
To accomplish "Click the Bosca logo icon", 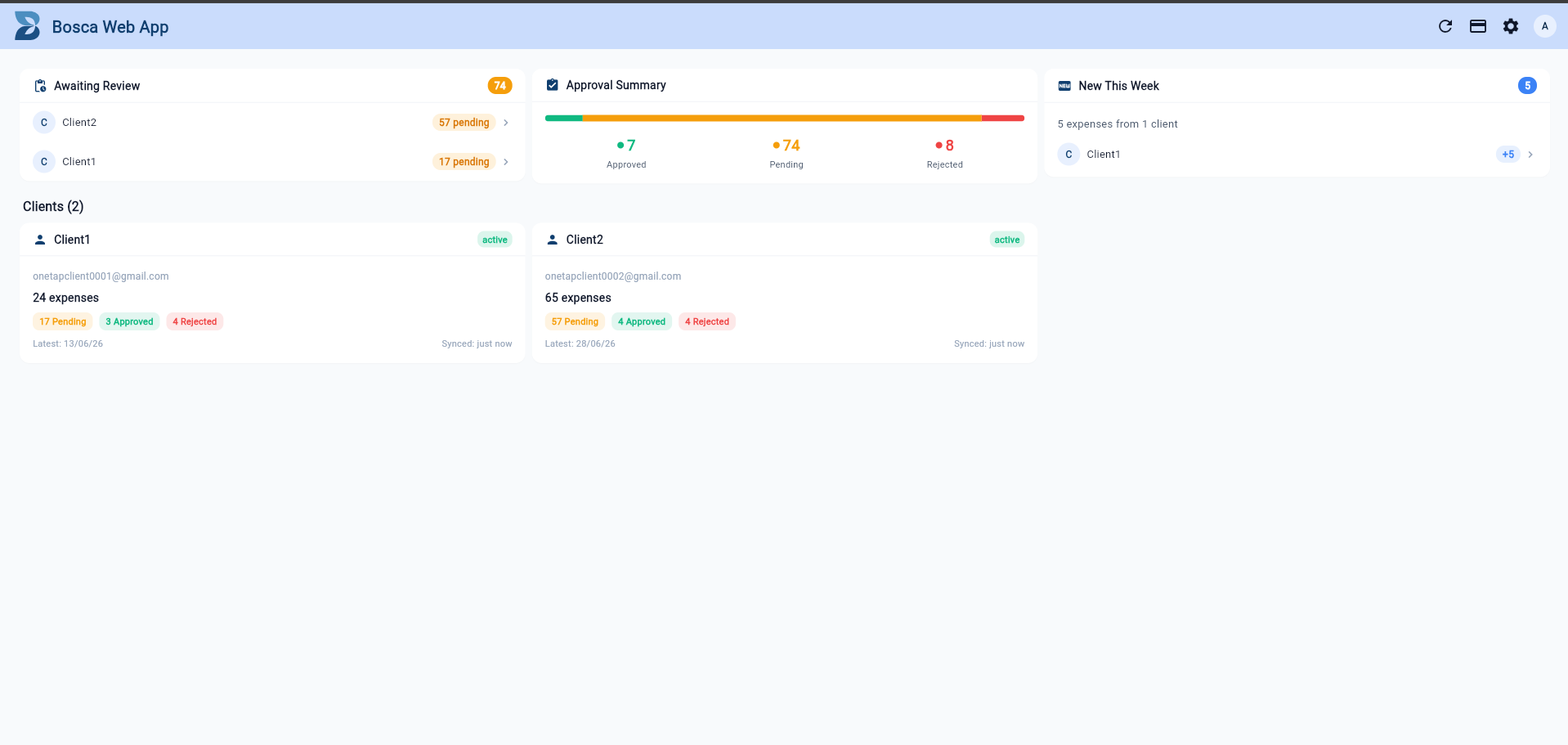I will tap(27, 26).
